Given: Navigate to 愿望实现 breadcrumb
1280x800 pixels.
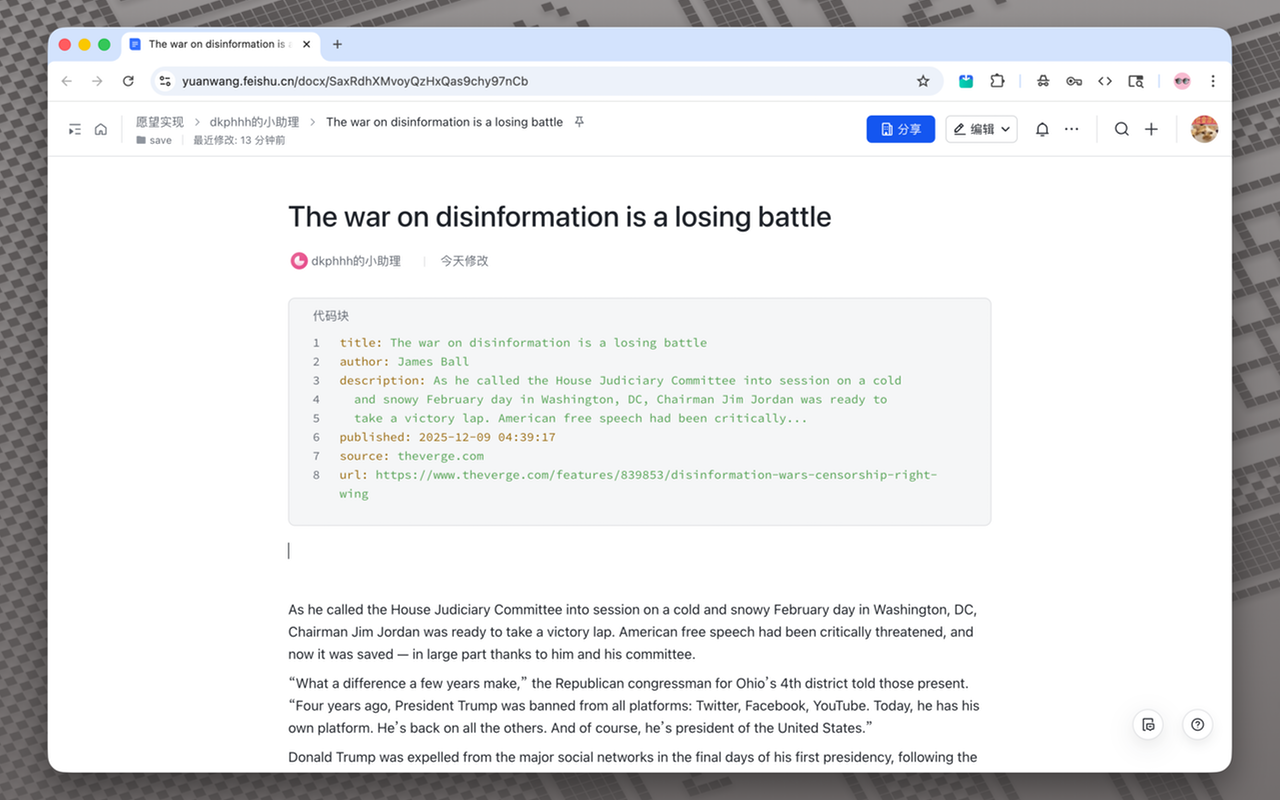Looking at the screenshot, I should 160,122.
